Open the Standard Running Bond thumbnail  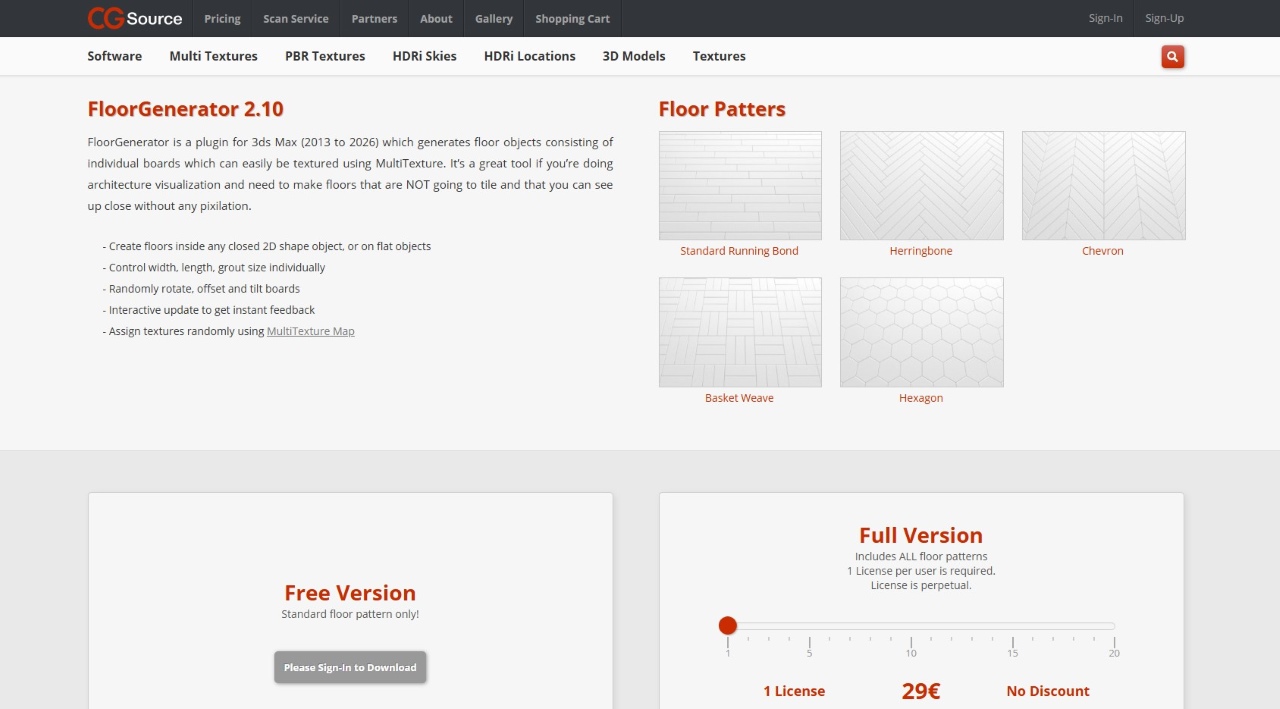point(740,185)
